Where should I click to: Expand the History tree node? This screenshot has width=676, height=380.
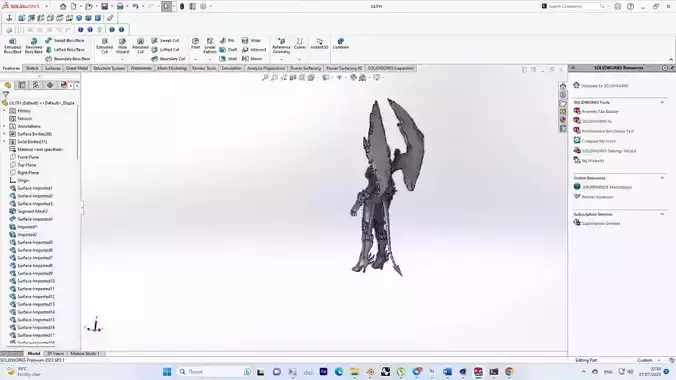coord(4,111)
